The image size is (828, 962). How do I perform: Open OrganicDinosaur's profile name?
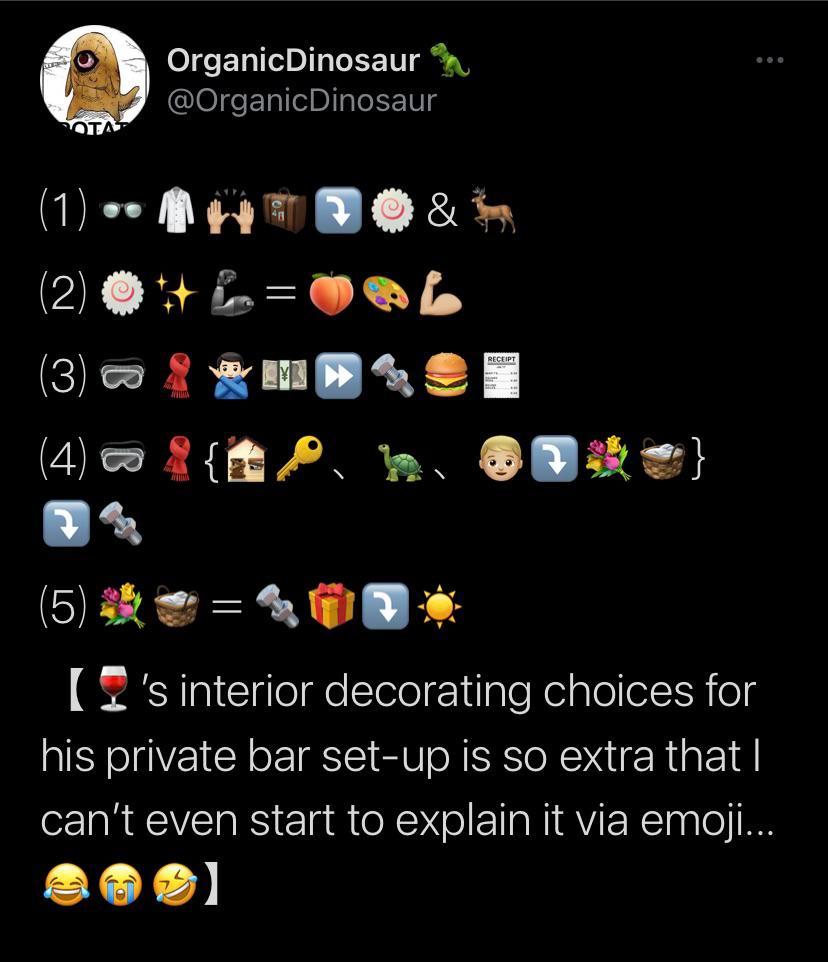click(294, 60)
